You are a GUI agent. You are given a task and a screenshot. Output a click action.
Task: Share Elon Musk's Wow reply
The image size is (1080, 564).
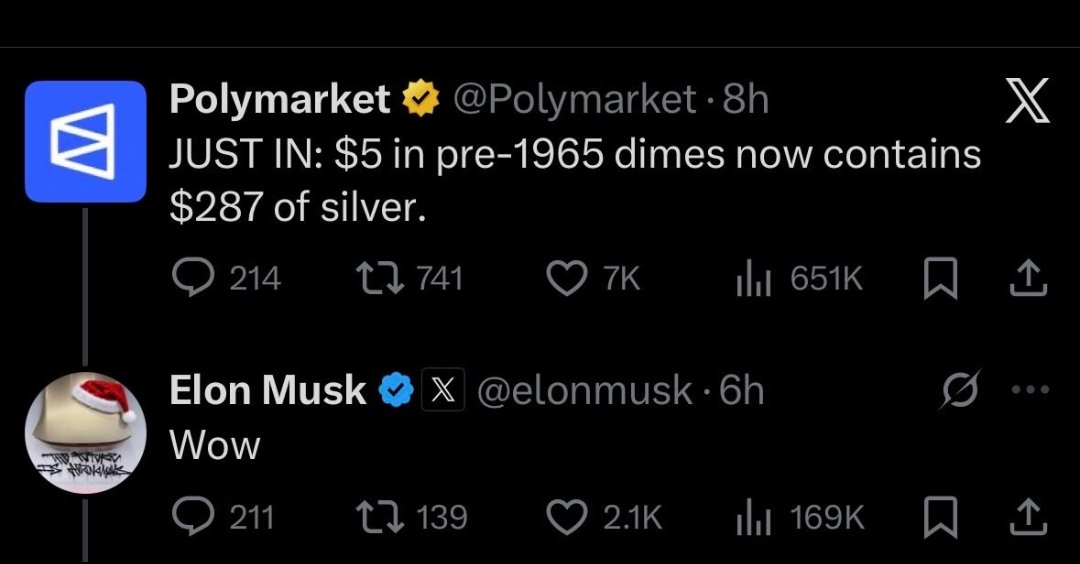1028,517
